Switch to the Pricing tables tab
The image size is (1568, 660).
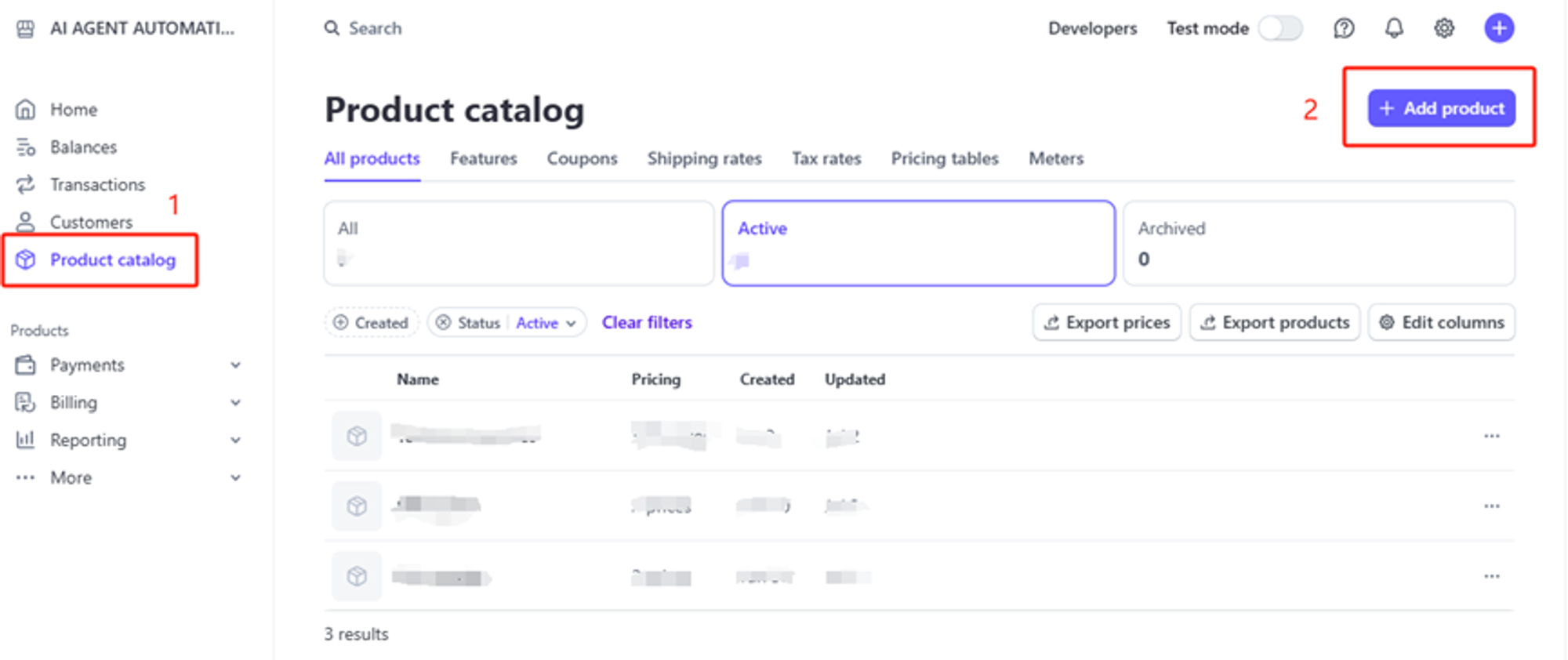click(x=944, y=159)
